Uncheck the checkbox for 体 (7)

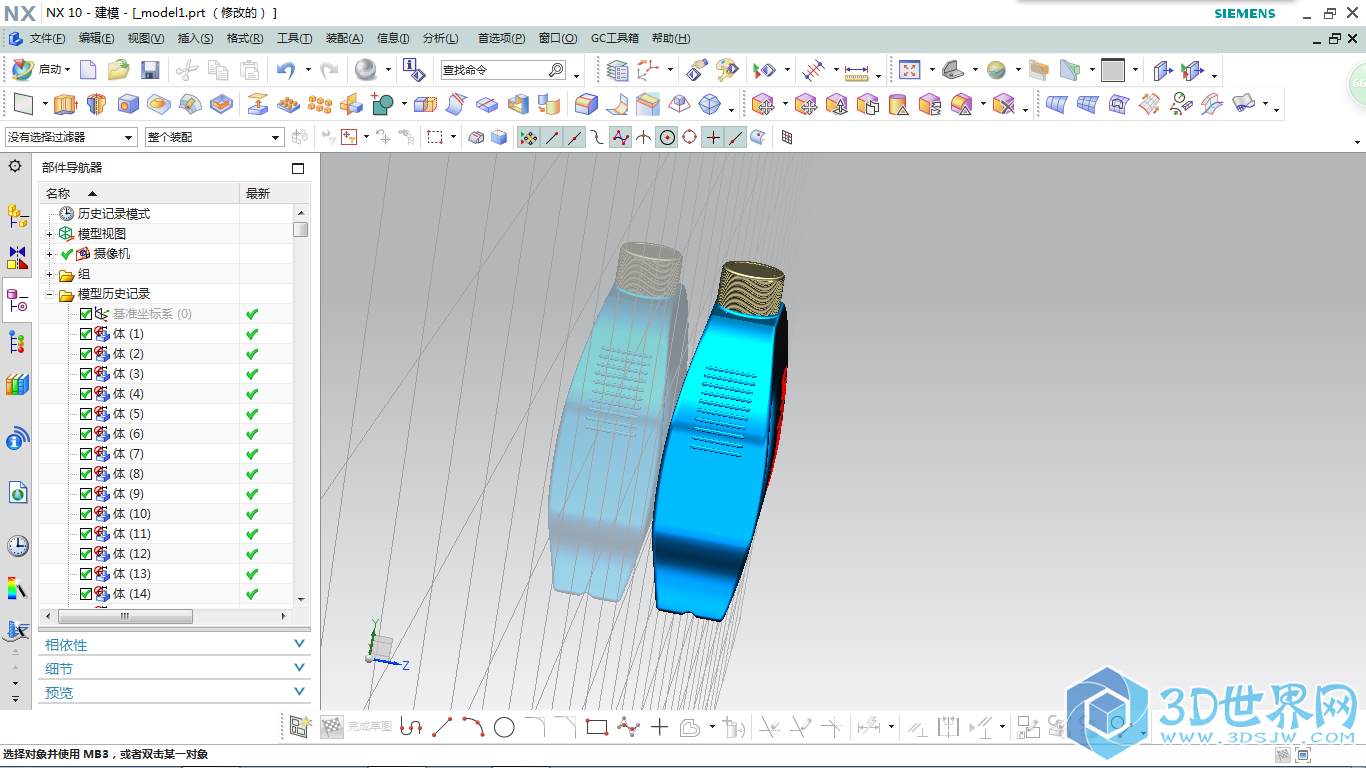(x=85, y=454)
